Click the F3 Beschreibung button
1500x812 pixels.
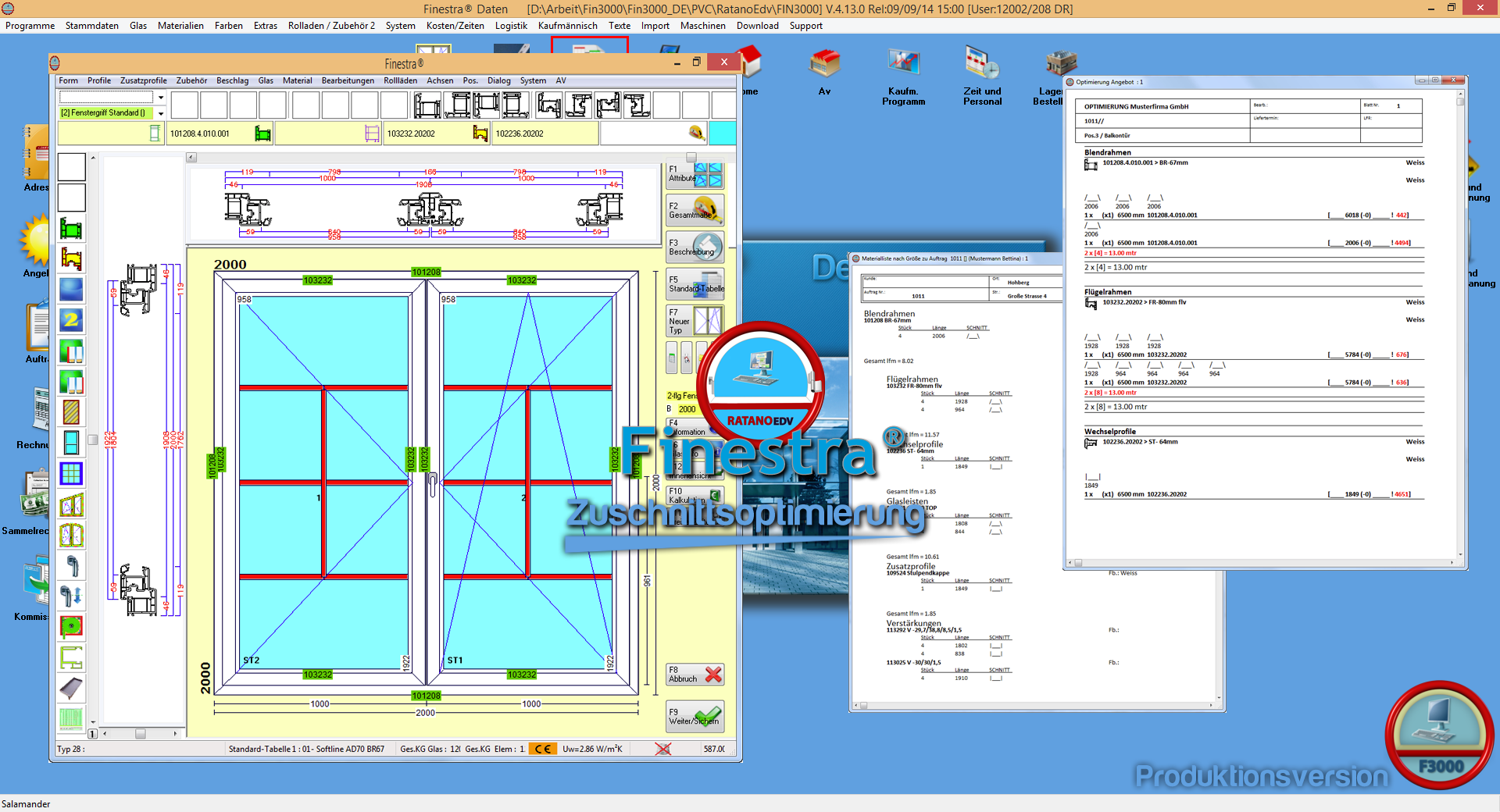pyautogui.click(x=695, y=247)
